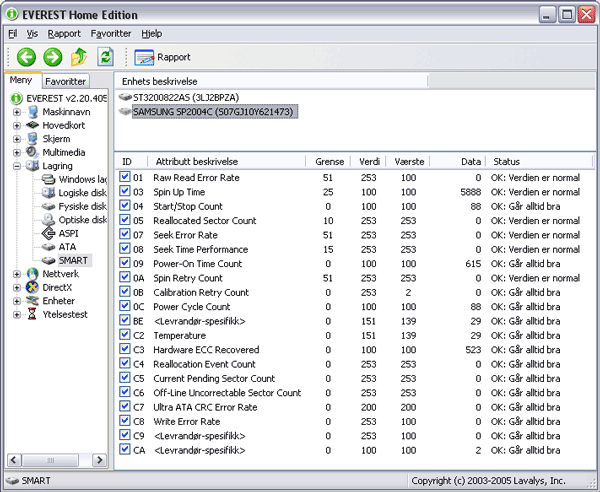Sort by Værste column header
Screen dimensions: 600x492
[x=408, y=161]
